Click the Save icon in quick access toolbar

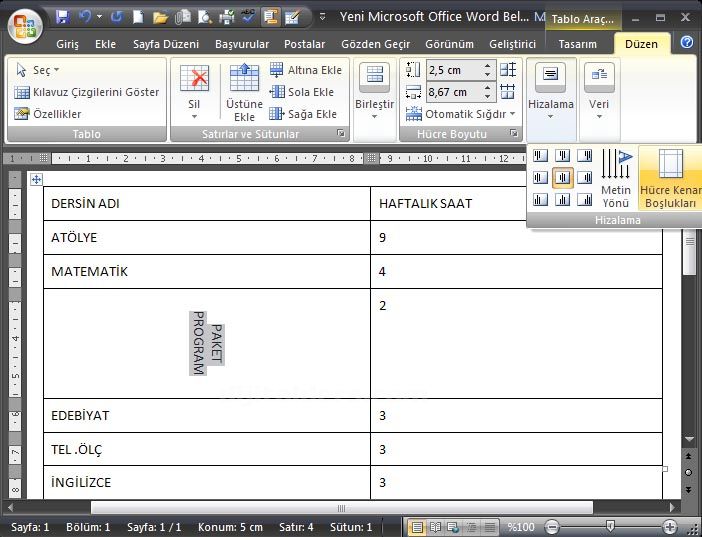point(62,17)
